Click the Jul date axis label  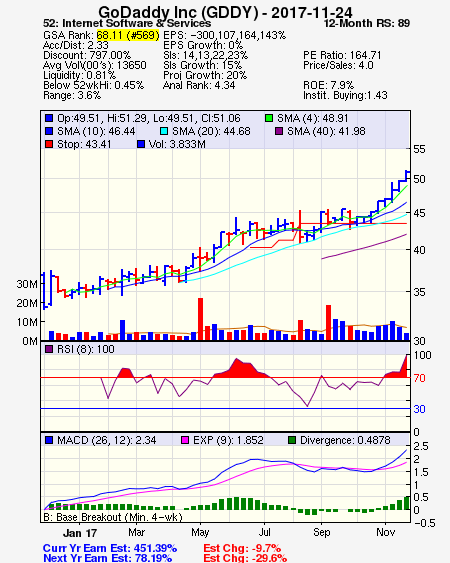265,532
